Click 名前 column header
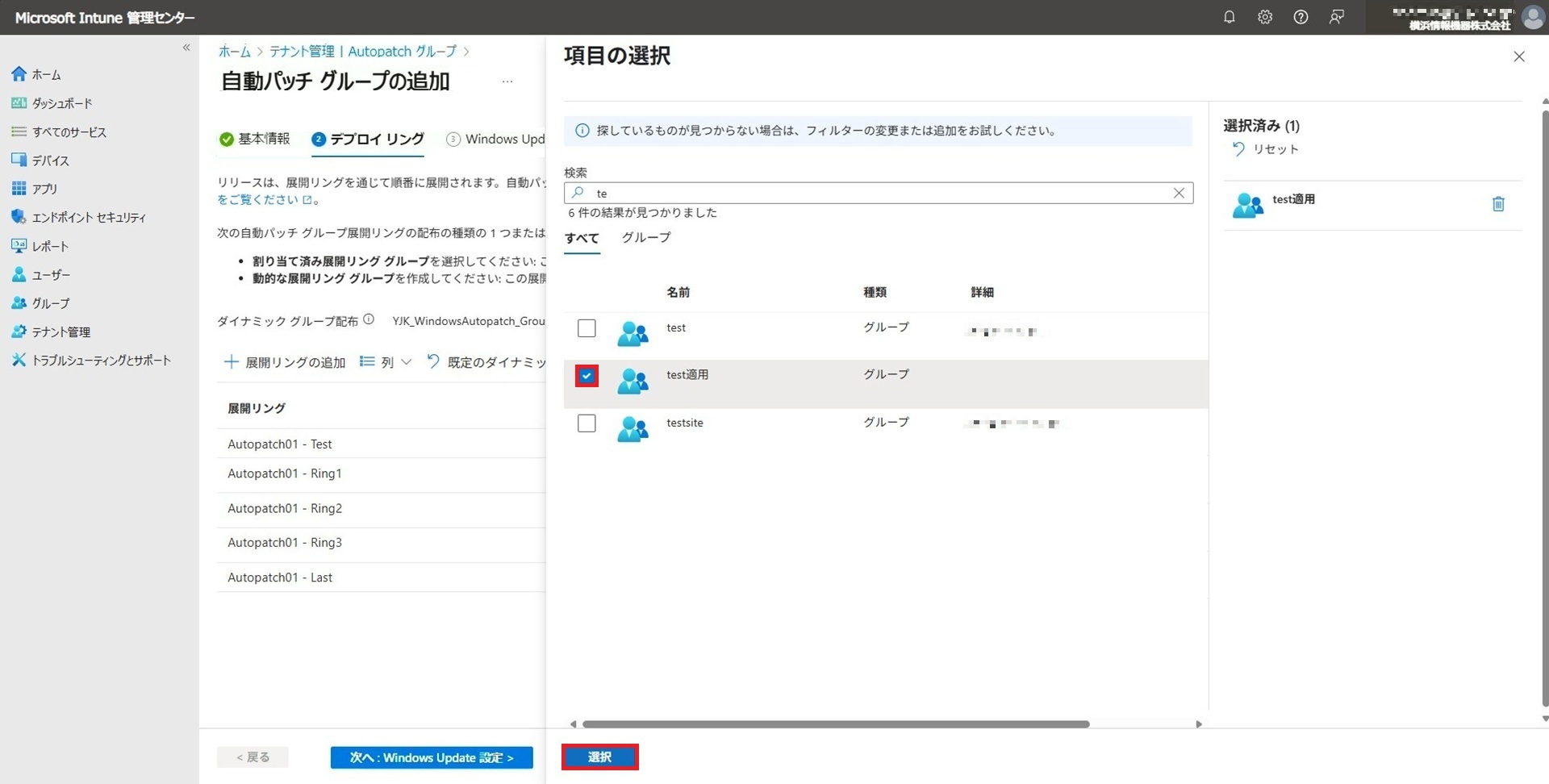Screen dimensions: 1549x784 pos(678,292)
